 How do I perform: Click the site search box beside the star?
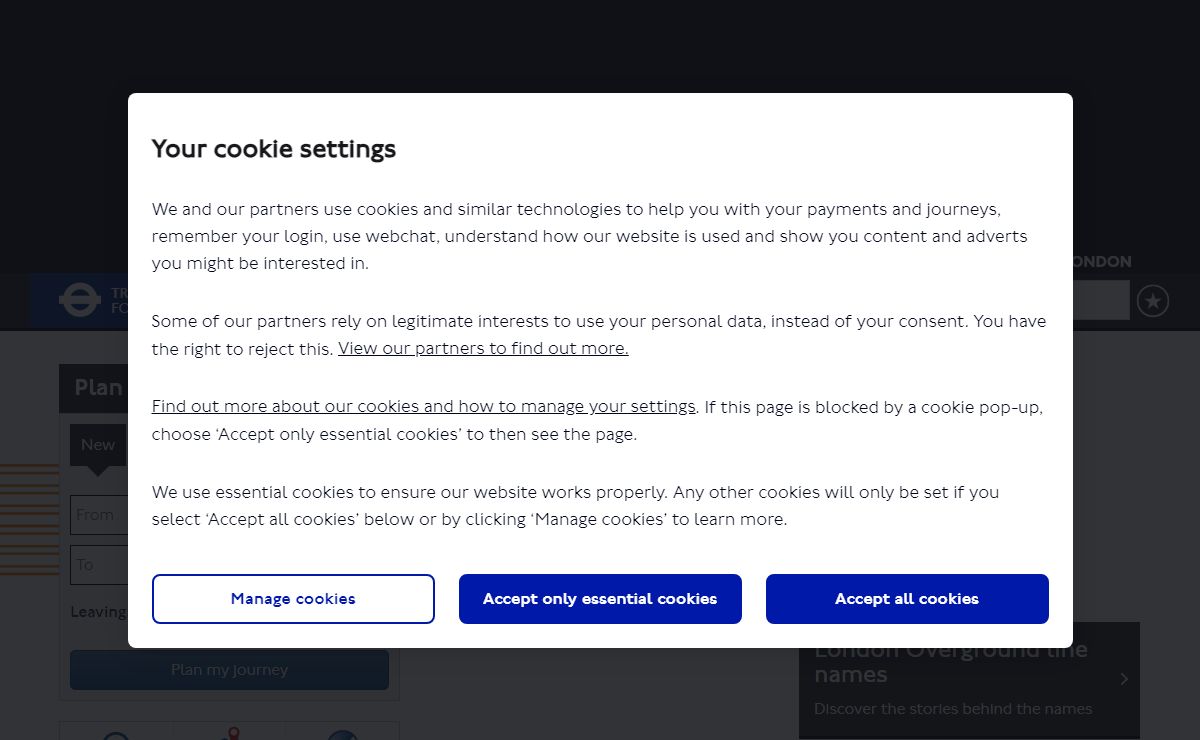tap(1100, 300)
